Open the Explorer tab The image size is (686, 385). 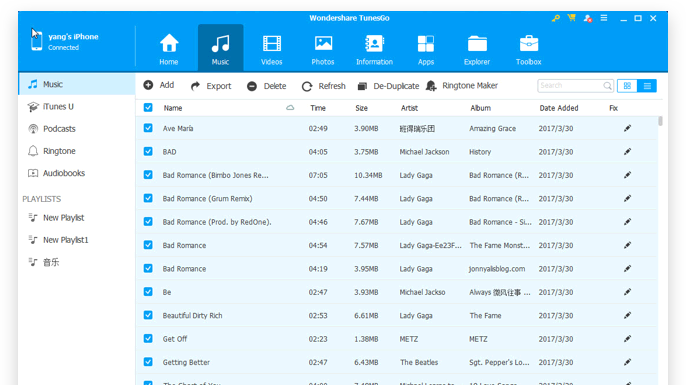coord(477,49)
